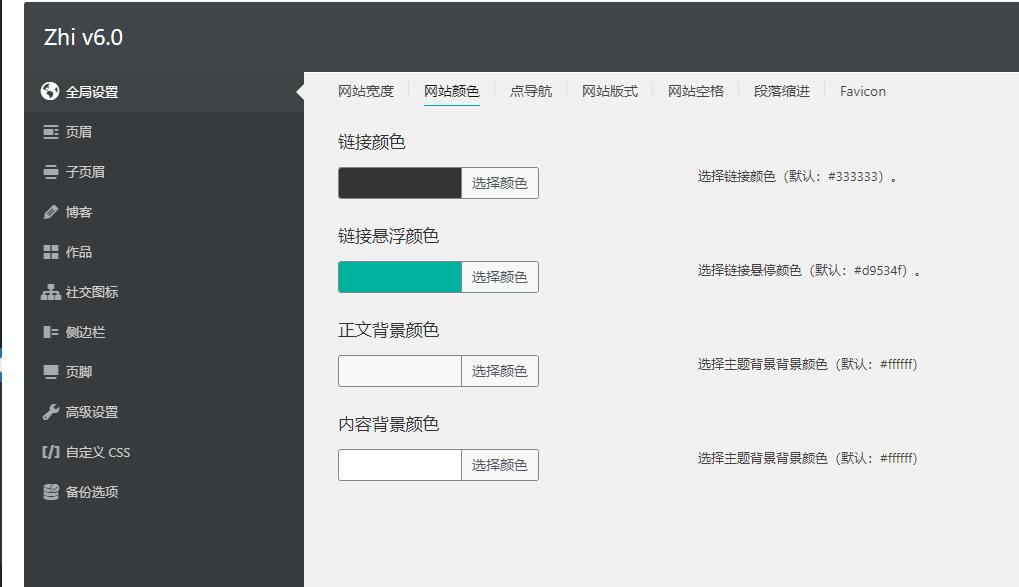Open 自定义 CSS section

[x=164, y=452]
